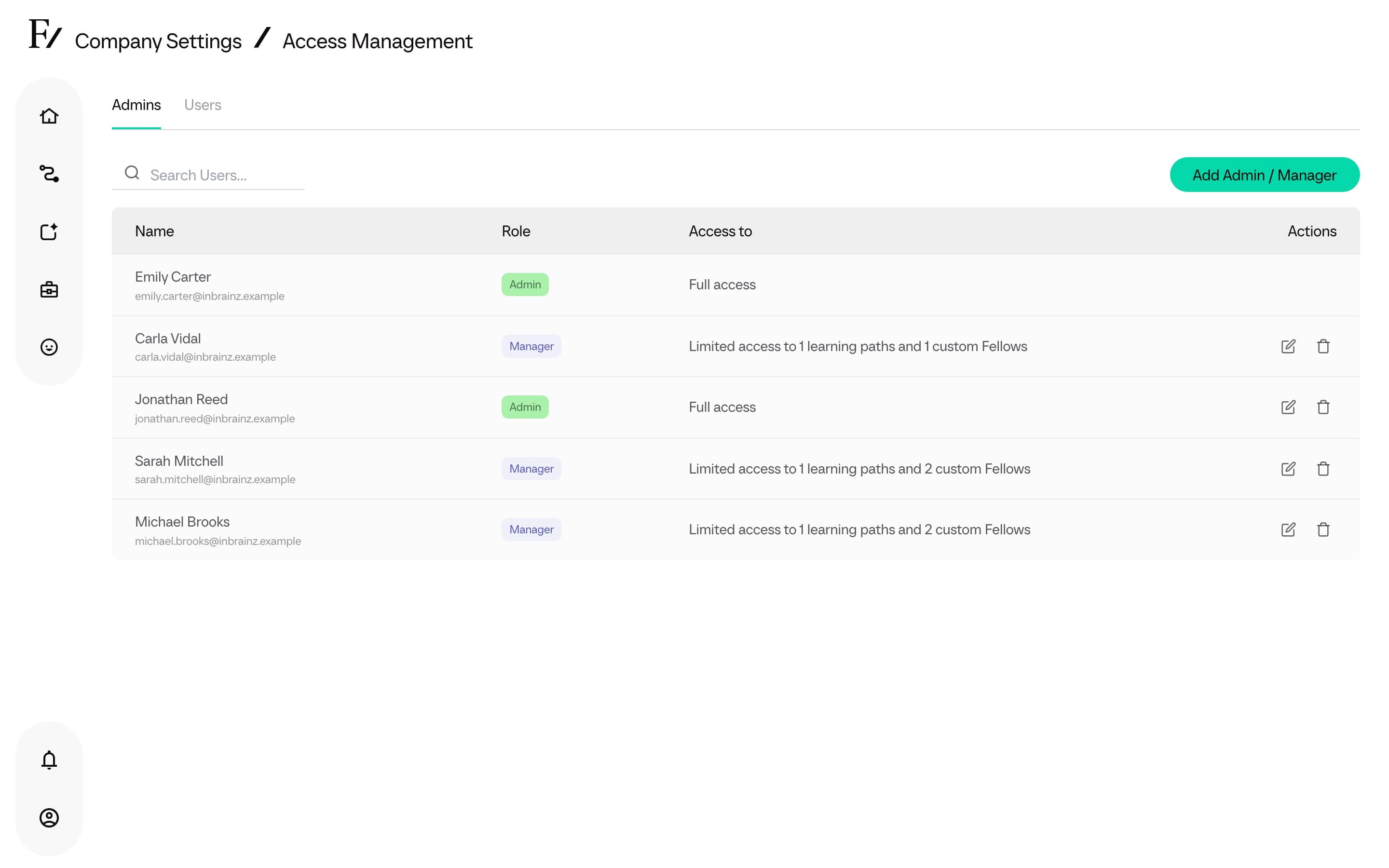Delete Sarah Mitchell from admins
This screenshot has height=868, width=1389.
tap(1323, 469)
